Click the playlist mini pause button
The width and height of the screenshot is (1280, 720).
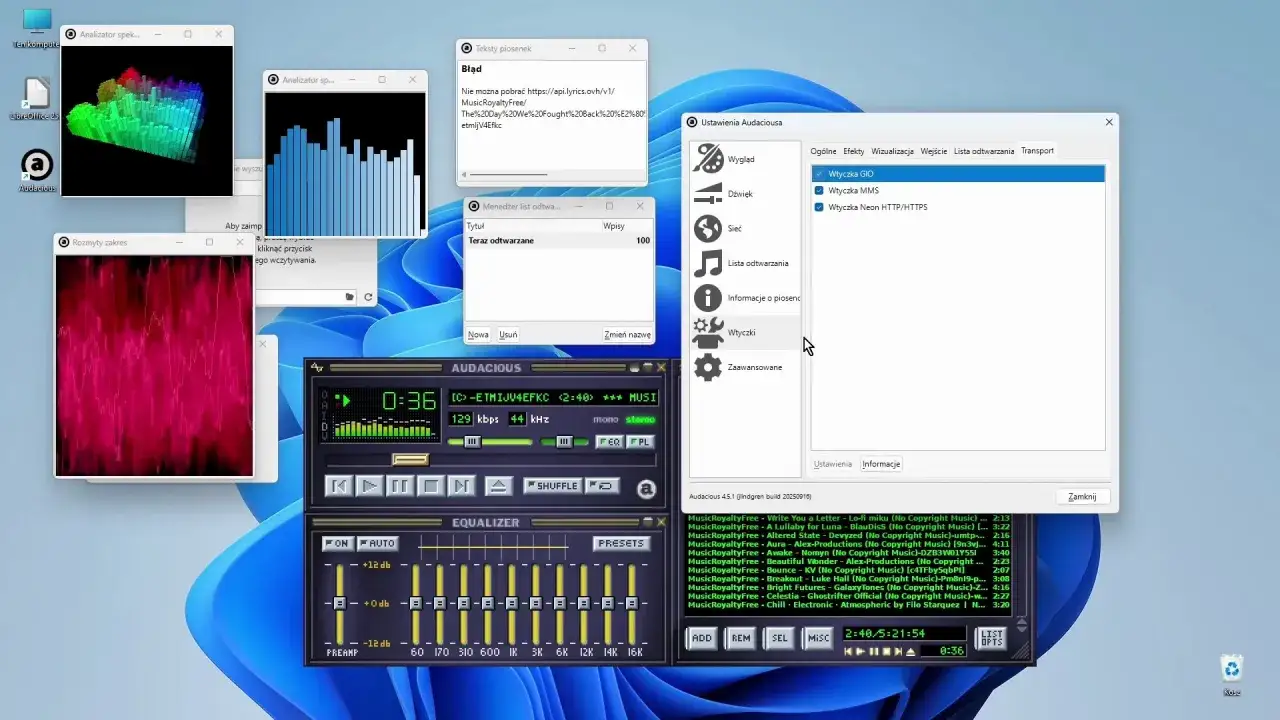(874, 652)
